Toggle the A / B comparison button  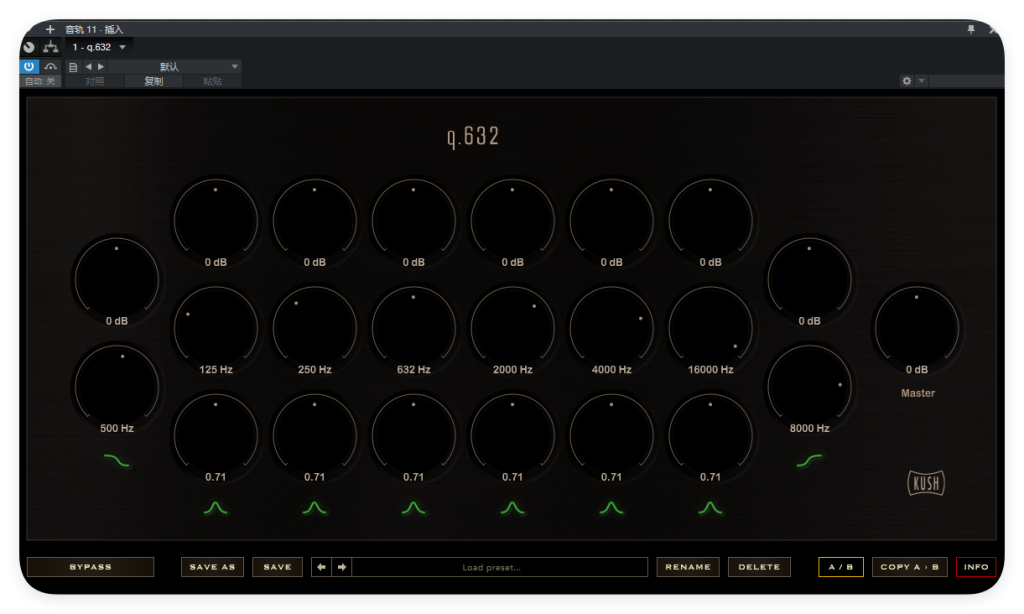click(841, 567)
